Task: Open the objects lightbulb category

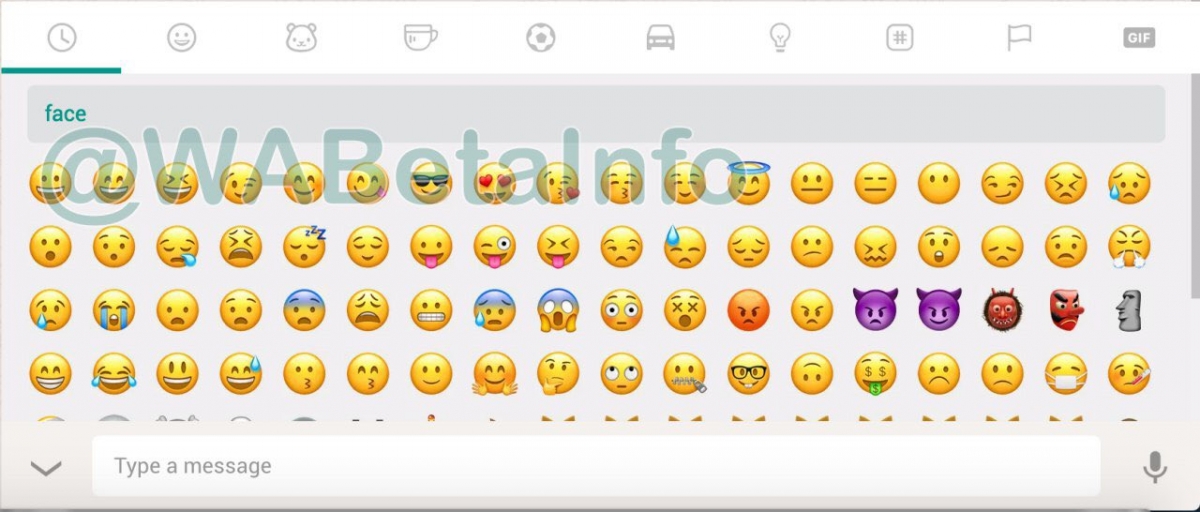Action: point(780,38)
